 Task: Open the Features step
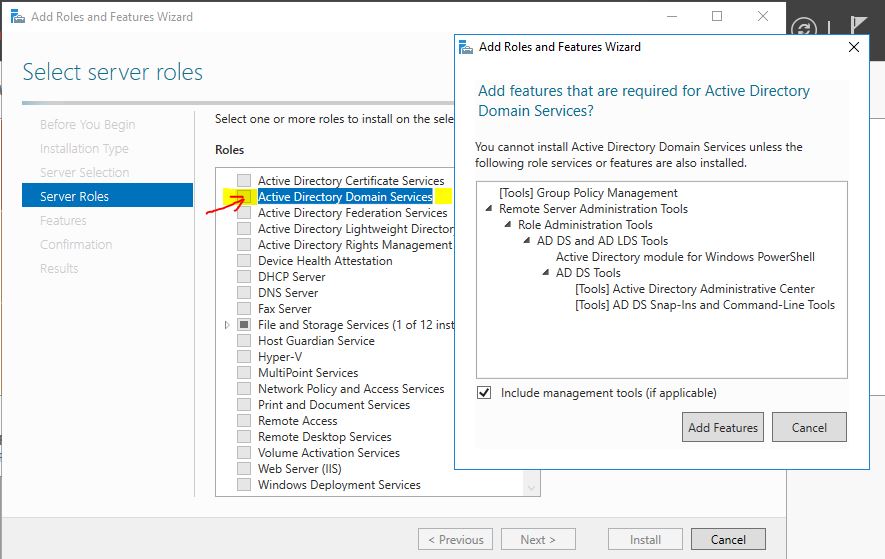[63, 220]
